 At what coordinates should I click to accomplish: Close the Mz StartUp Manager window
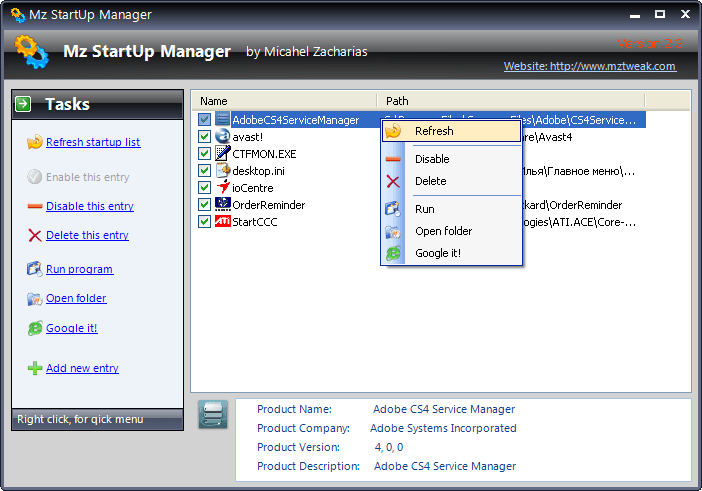[685, 14]
